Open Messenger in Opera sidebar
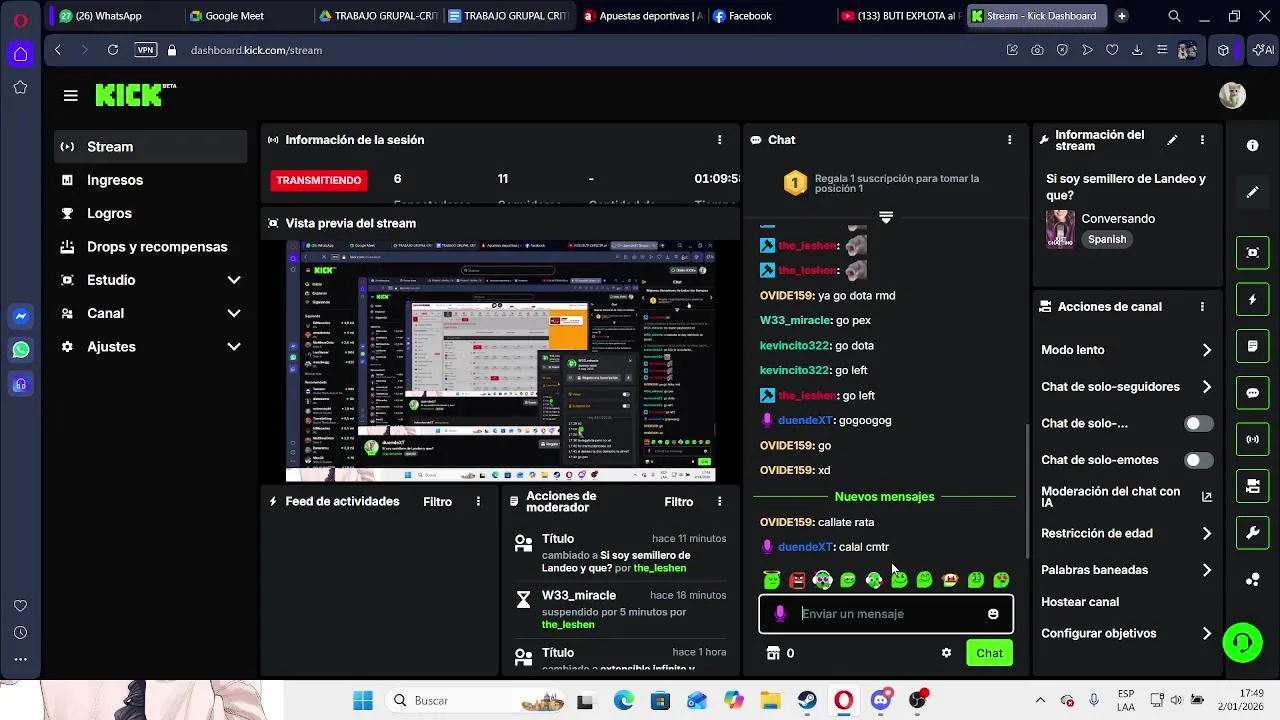The width and height of the screenshot is (1280, 720). [x=20, y=317]
